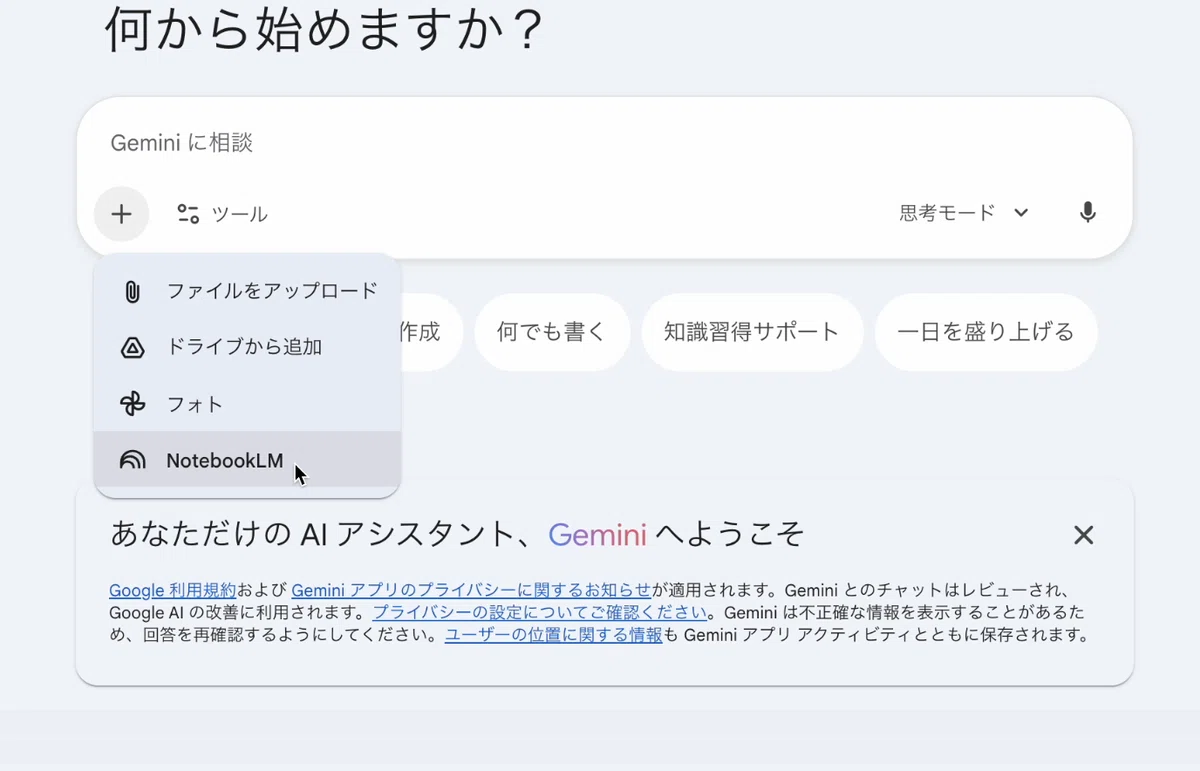This screenshot has width=1200, height=771.
Task: Click the paperclip upload icon
Action: pos(132,291)
